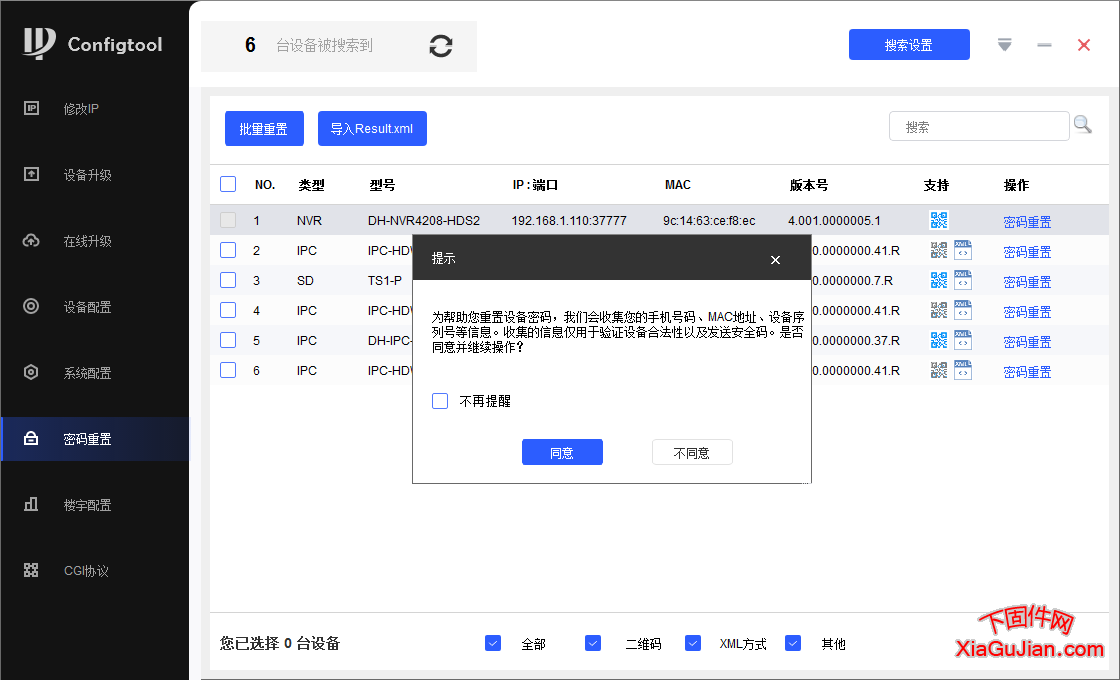Screen dimensions: 1120x680
Task: Uncheck the 二维码 filter checkbox
Action: 593,643
